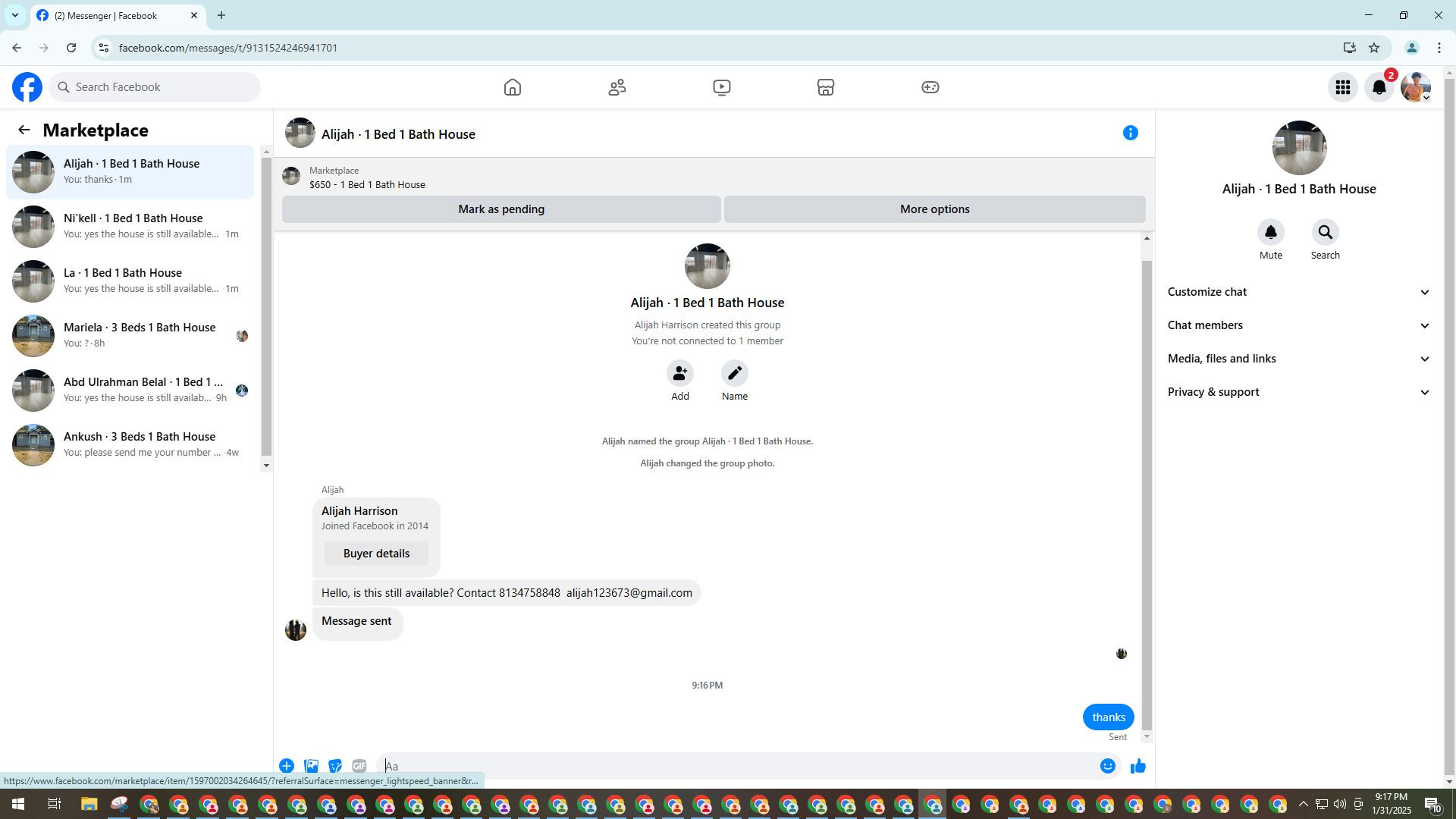Open more actions plus icon in composer

click(x=287, y=766)
